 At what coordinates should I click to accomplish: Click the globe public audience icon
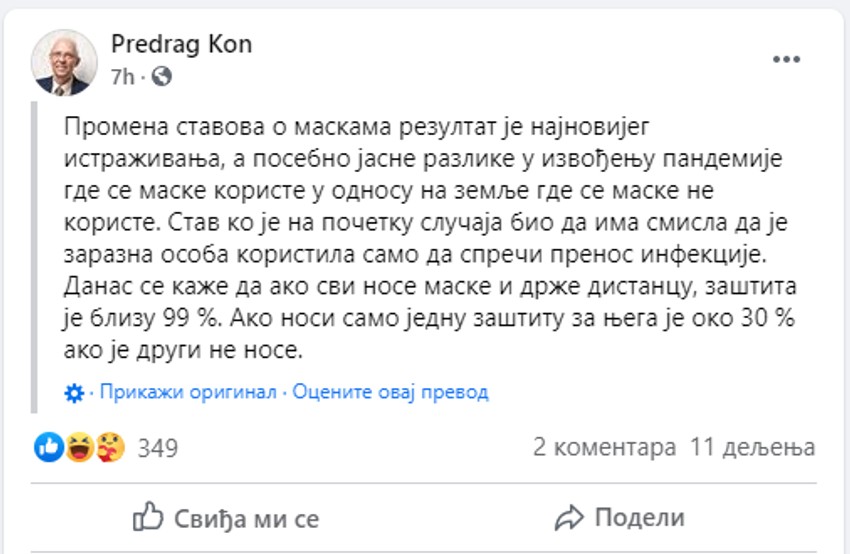162,76
